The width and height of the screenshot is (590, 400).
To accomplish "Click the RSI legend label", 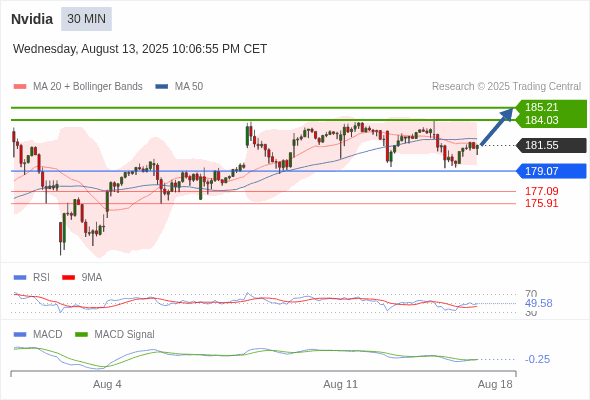I will (41, 277).
